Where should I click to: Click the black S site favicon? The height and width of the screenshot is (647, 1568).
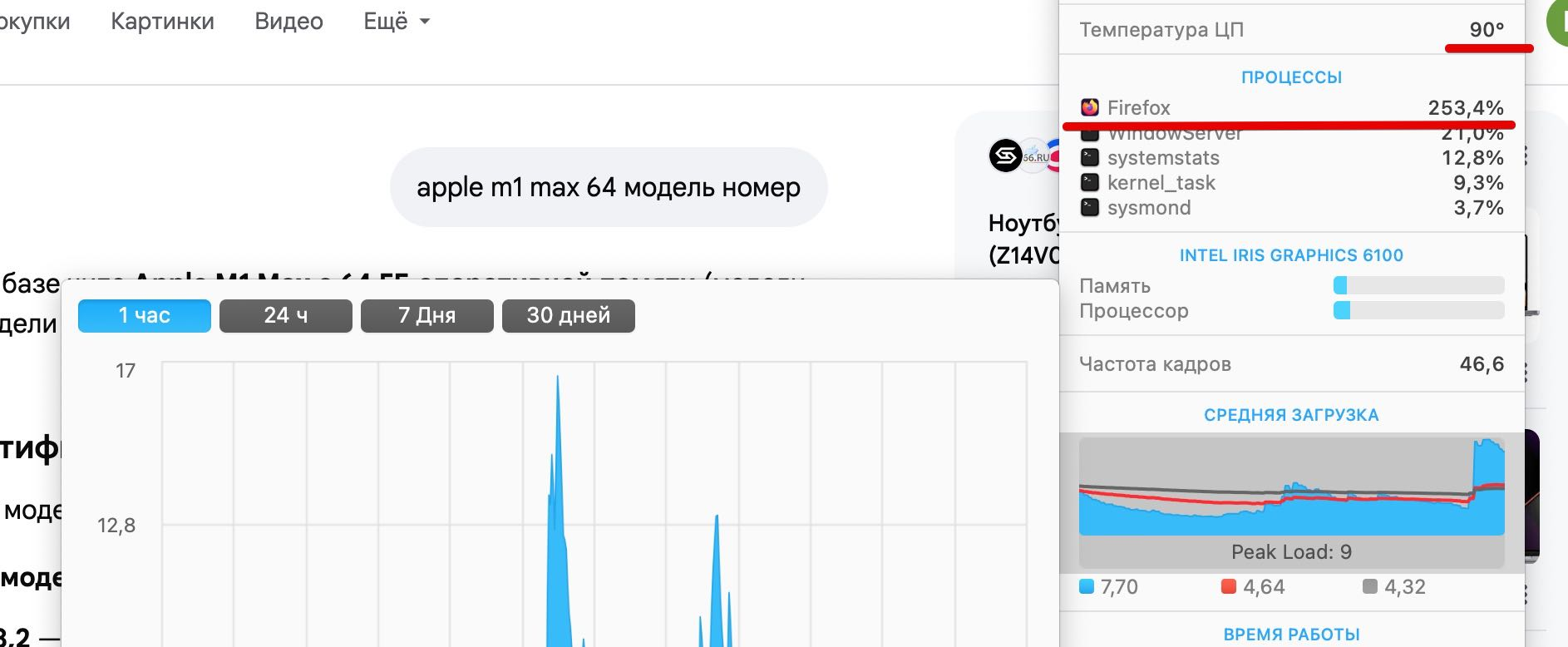click(x=1005, y=156)
